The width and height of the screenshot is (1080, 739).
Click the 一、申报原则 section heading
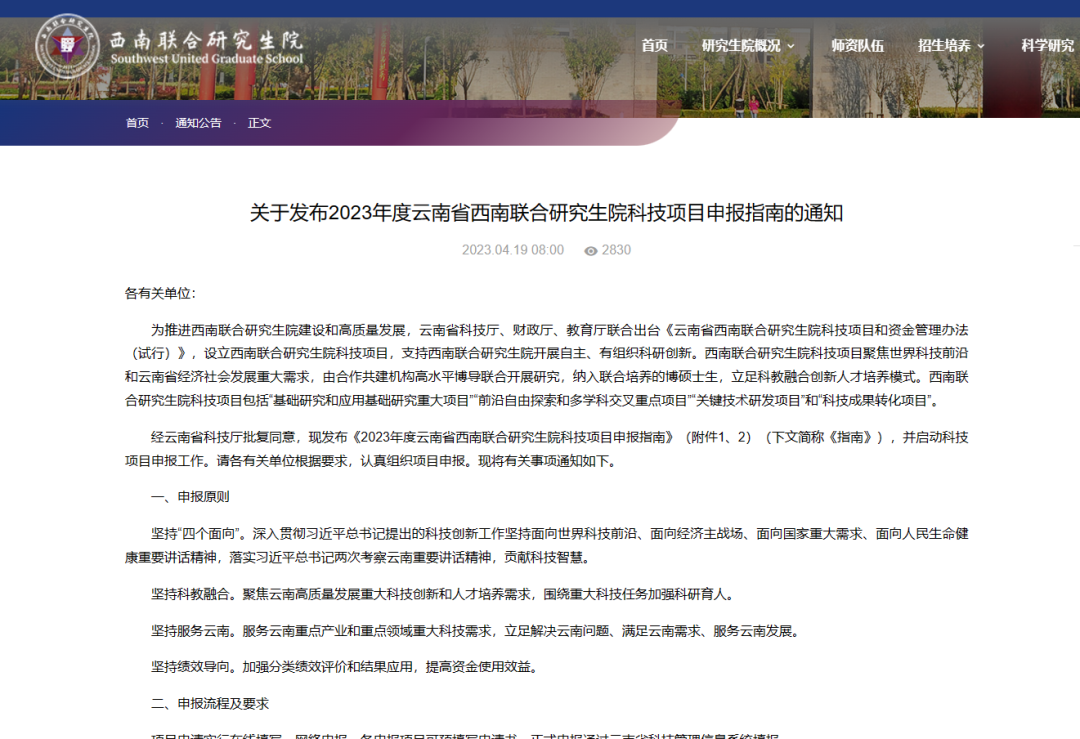point(190,497)
